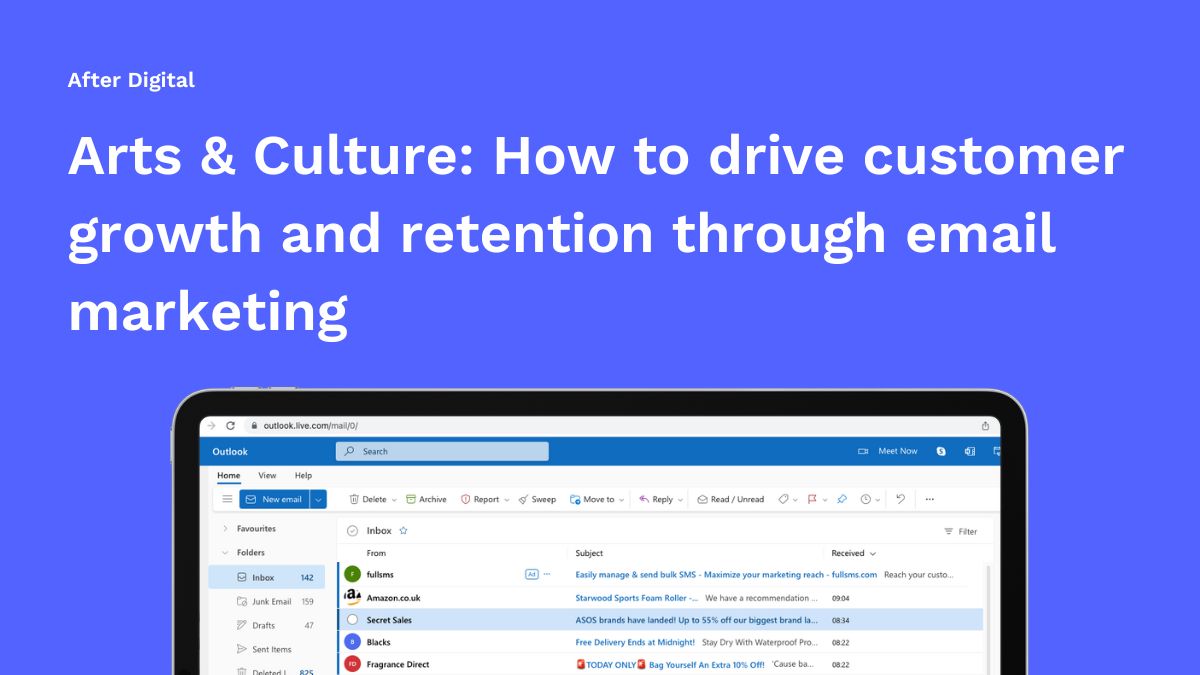Screen dimensions: 1200x675
Task: Click the Sweep broom button
Action: (537, 499)
